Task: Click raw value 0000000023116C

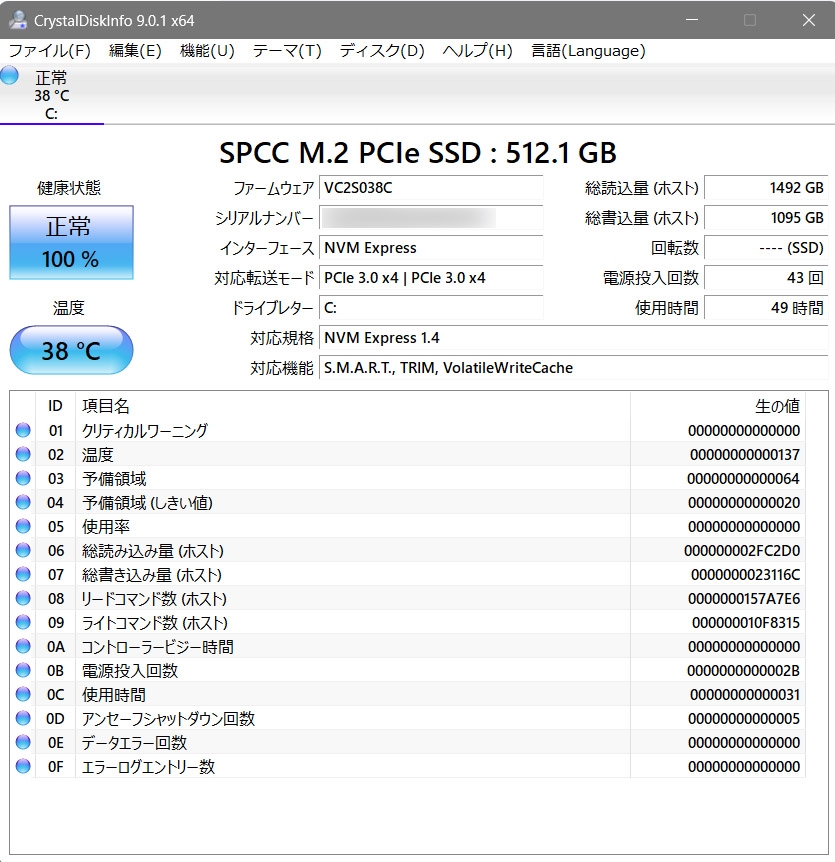Action: (745, 574)
